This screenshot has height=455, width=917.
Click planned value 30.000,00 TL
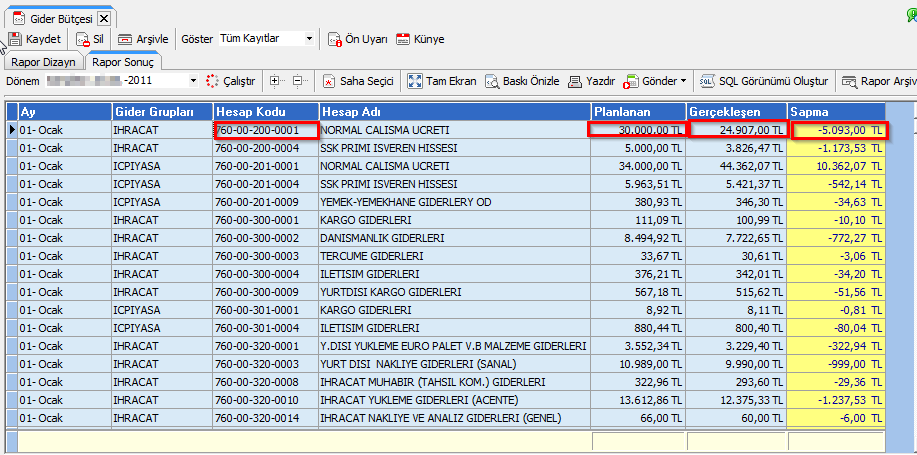click(x=638, y=130)
